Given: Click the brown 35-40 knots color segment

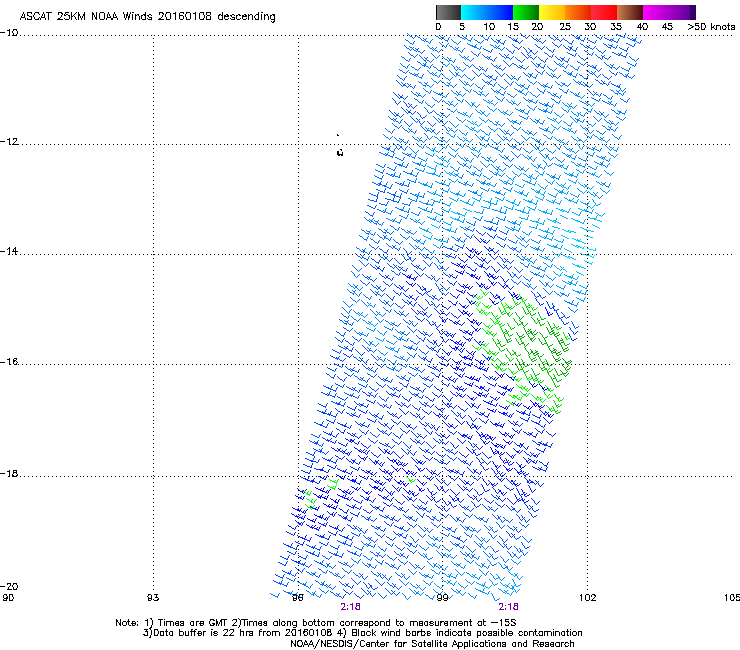Looking at the screenshot, I should 630,12.
